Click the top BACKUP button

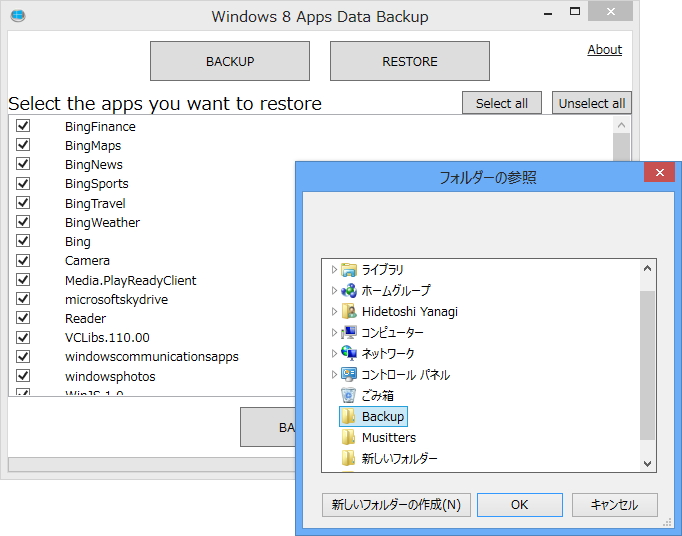pyautogui.click(x=230, y=61)
